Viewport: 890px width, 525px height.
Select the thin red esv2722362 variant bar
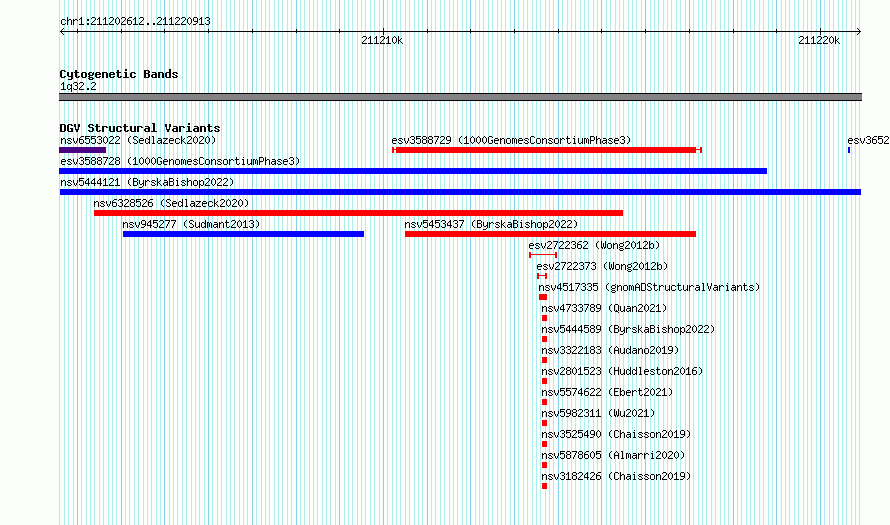[543, 255]
